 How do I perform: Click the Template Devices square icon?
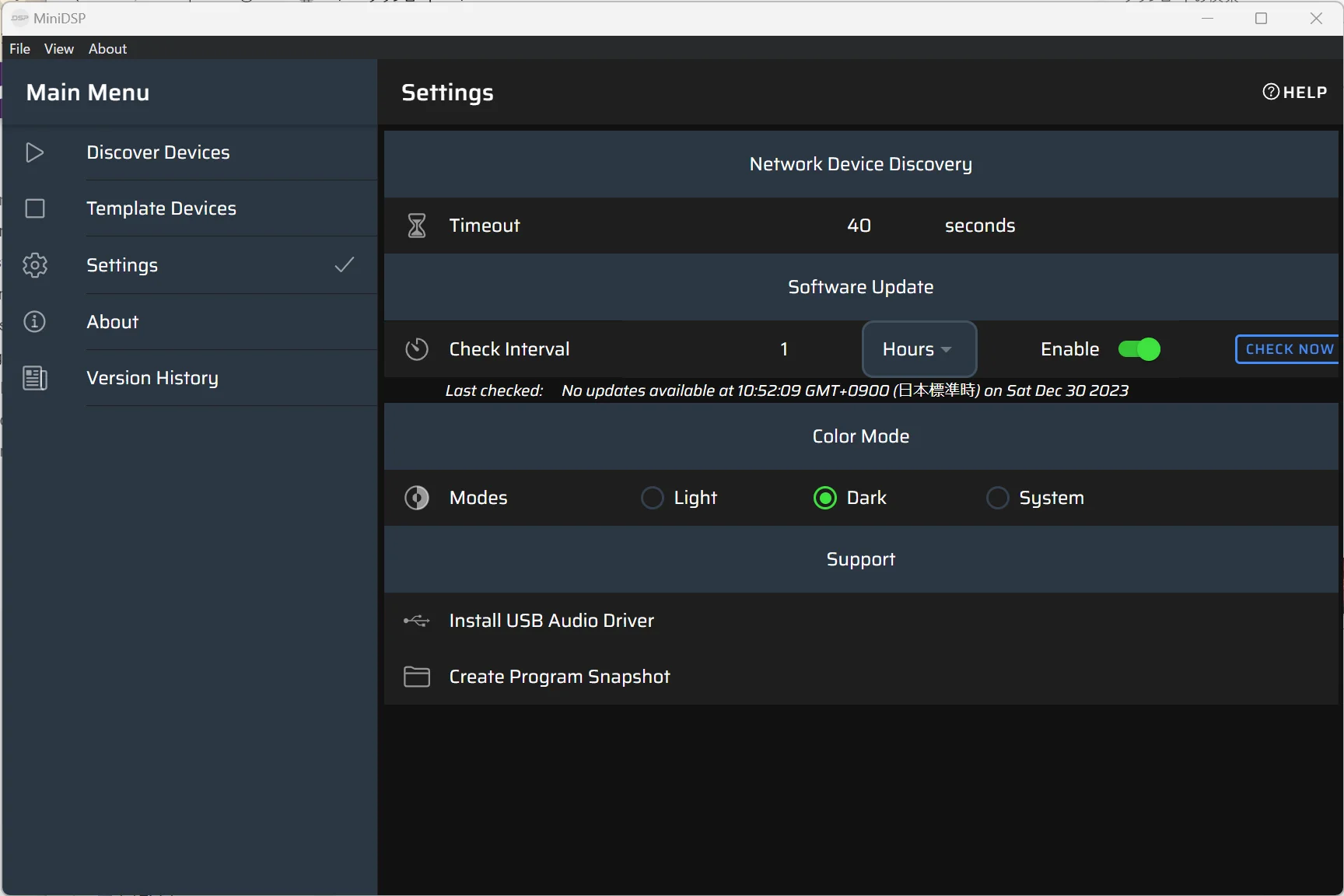(35, 208)
